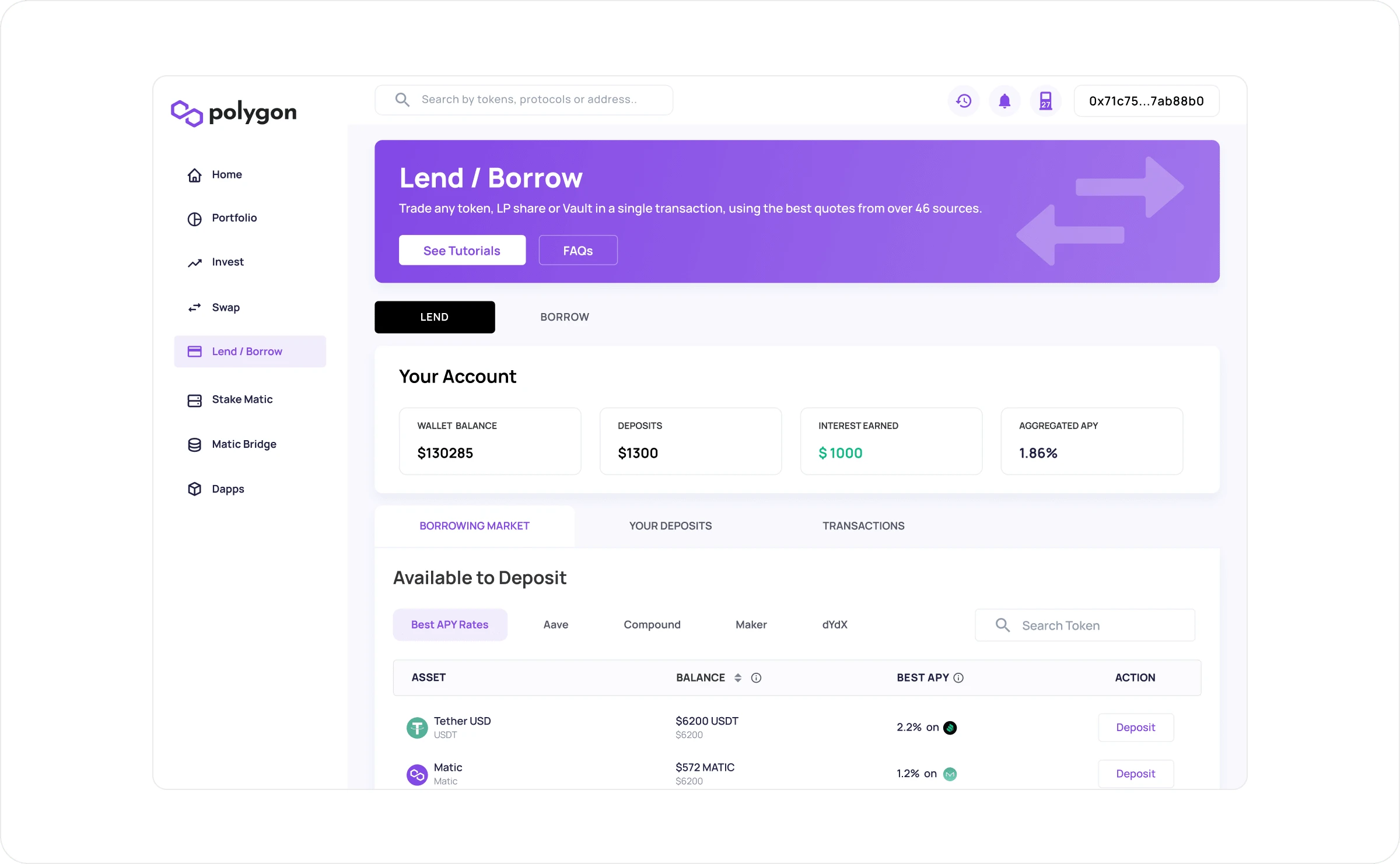Screen dimensions: 1400x864
Task: Click the purple device icon in header
Action: (1045, 101)
